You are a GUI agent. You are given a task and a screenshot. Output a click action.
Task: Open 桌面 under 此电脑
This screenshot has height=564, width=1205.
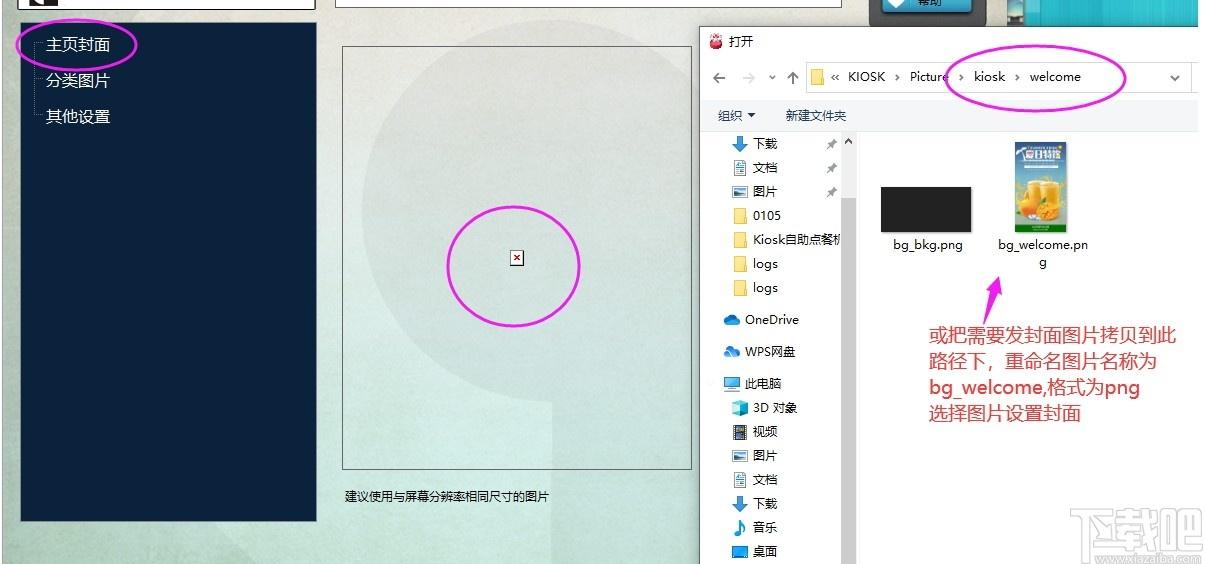[x=765, y=552]
